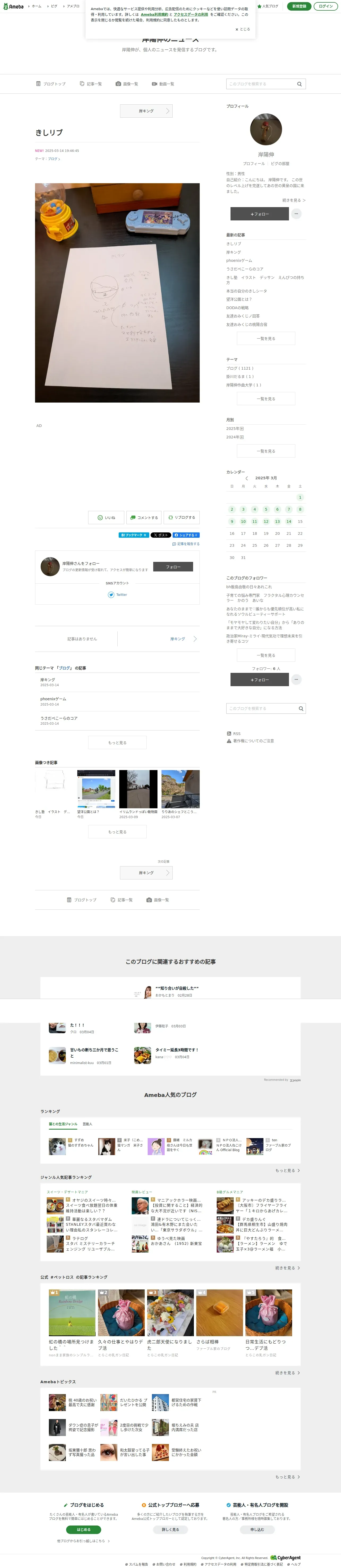
Task: Click 一覧を見る under blog followers
Action: [x=266, y=655]
